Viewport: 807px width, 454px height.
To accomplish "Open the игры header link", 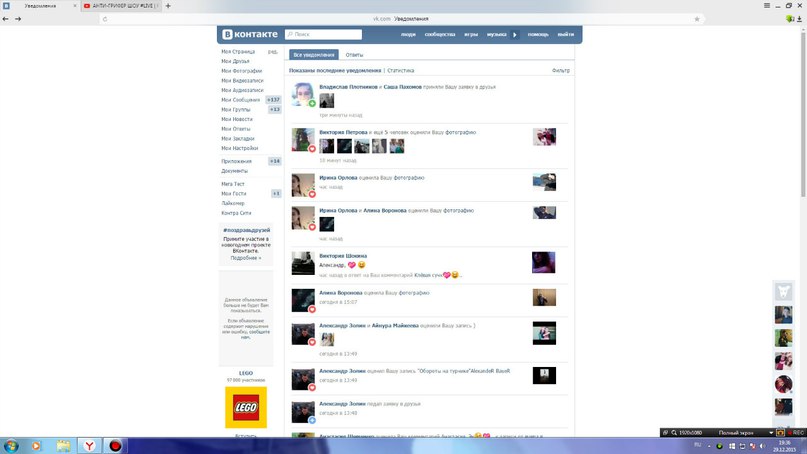I will coord(471,34).
